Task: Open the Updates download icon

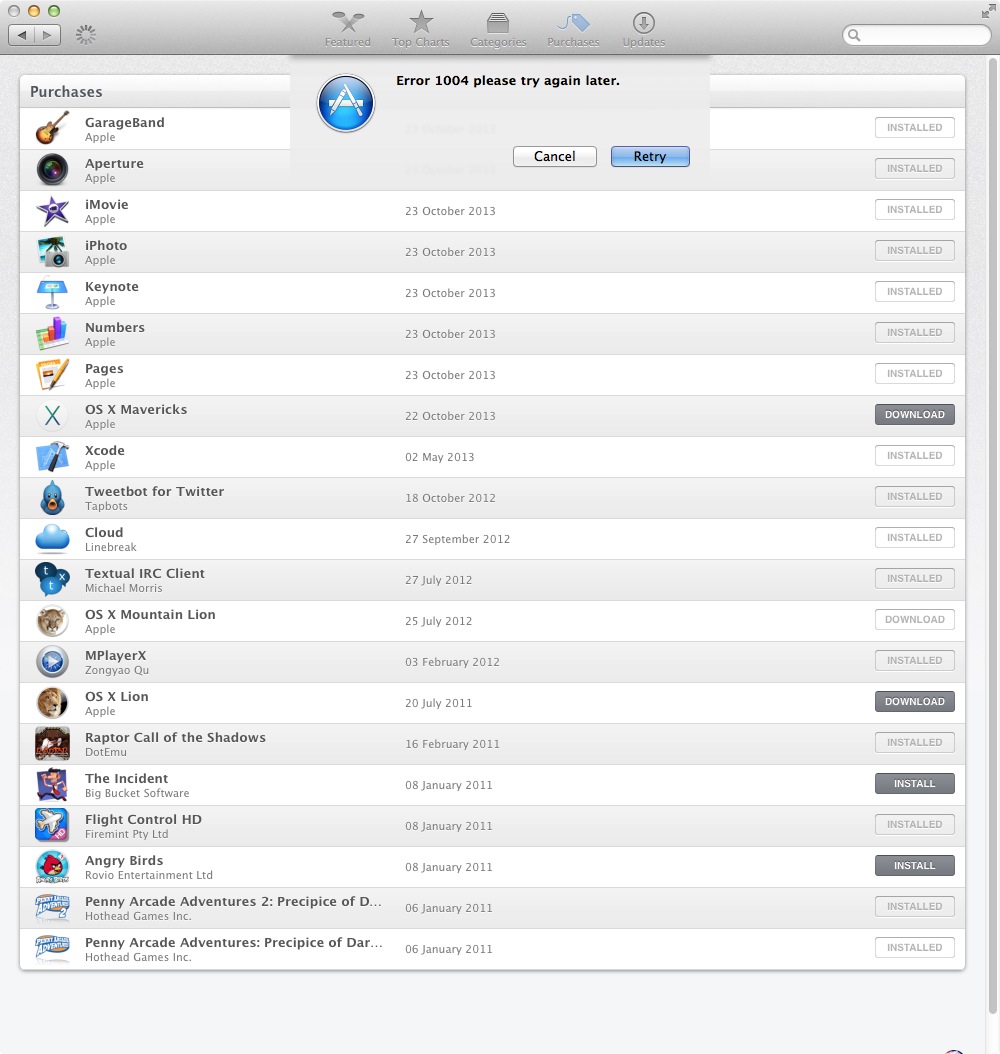Action: 643,23
